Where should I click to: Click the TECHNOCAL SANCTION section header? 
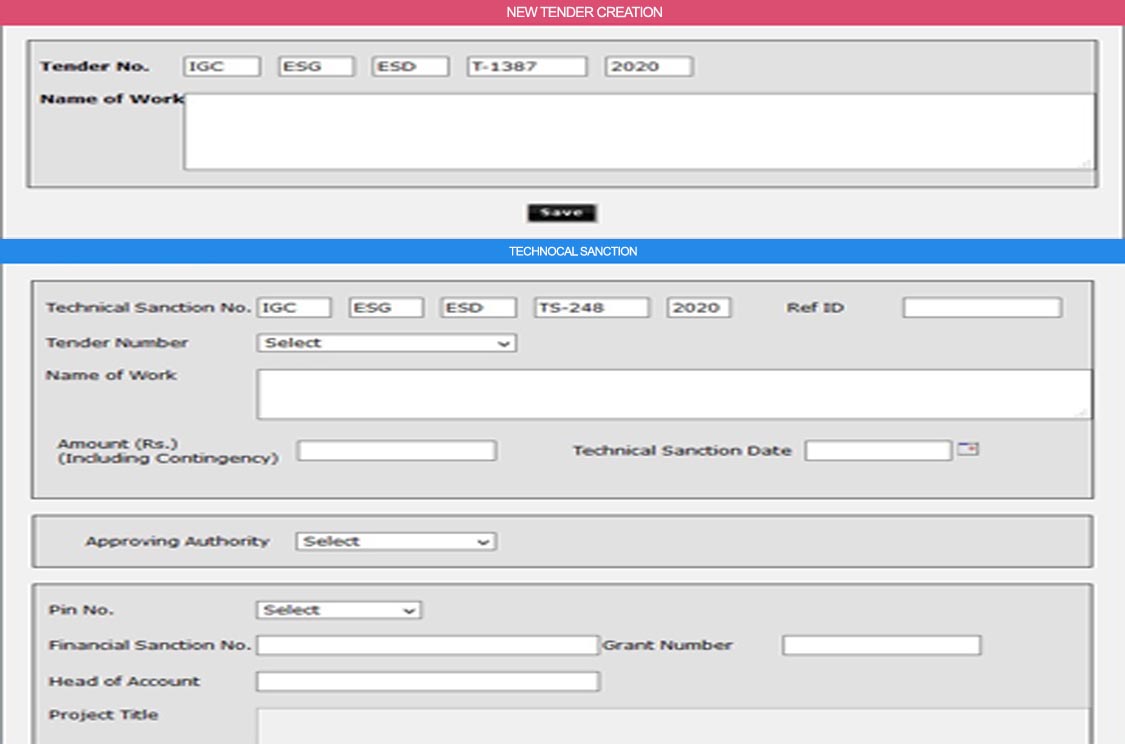[562, 251]
